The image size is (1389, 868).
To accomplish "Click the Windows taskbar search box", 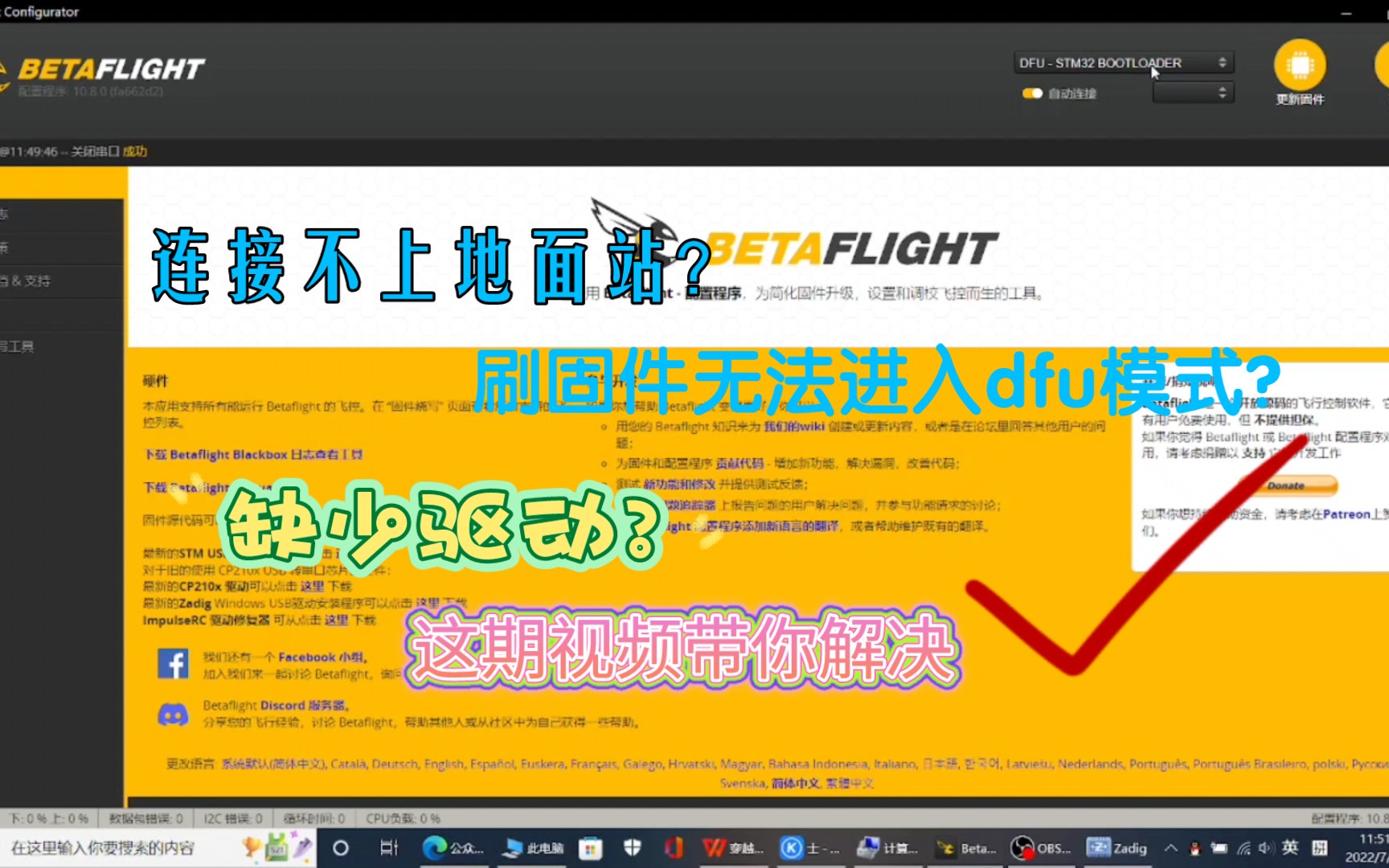I will pos(157,848).
